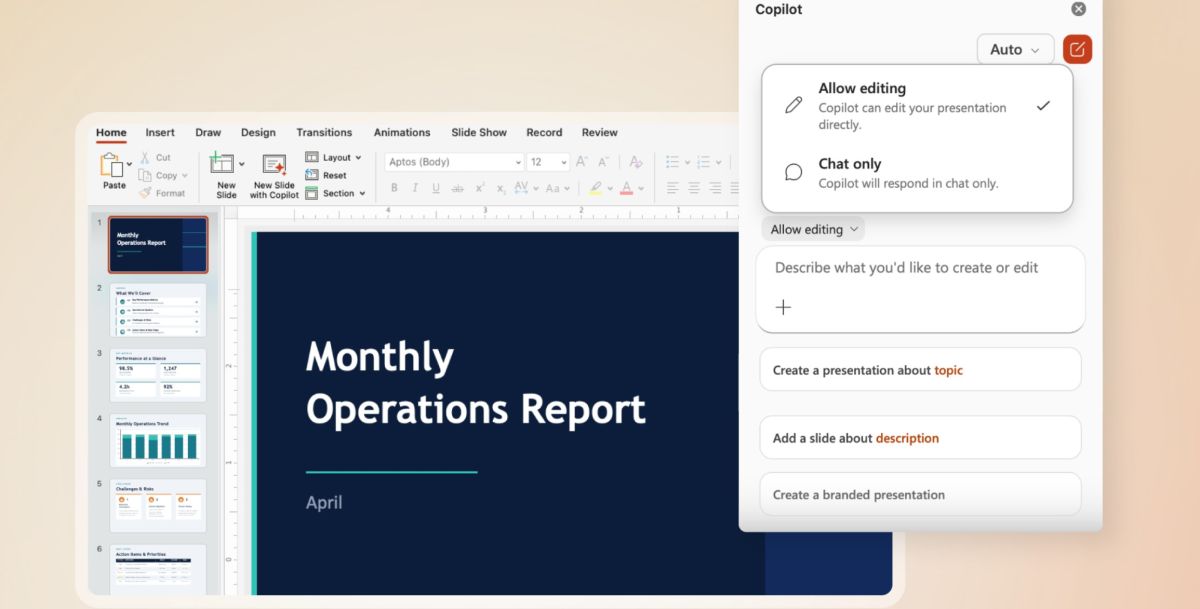This screenshot has width=1200, height=609.
Task: Click the Copilot compose icon in the pane
Action: (x=1077, y=48)
